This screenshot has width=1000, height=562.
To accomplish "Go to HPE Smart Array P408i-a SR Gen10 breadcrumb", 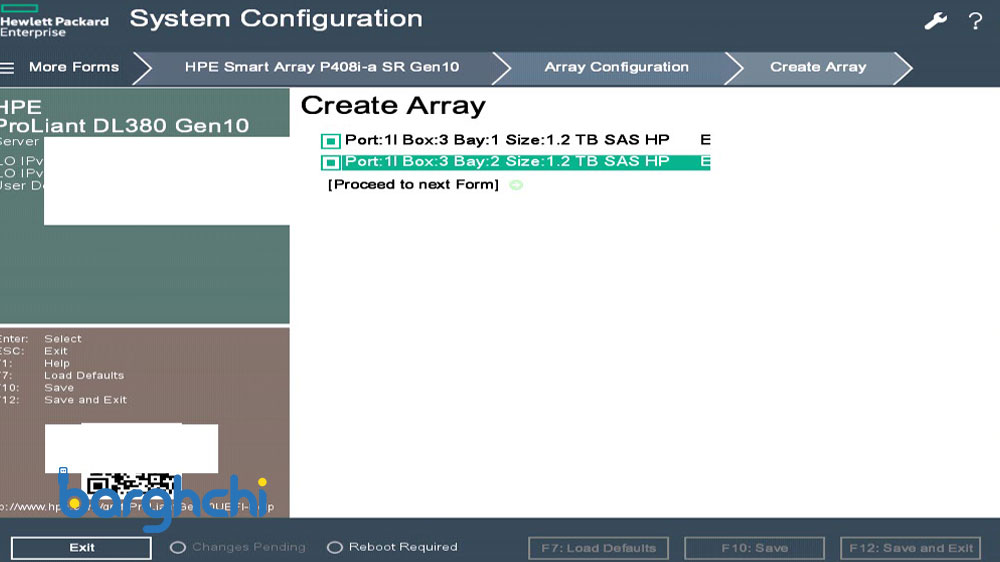I will (x=321, y=67).
